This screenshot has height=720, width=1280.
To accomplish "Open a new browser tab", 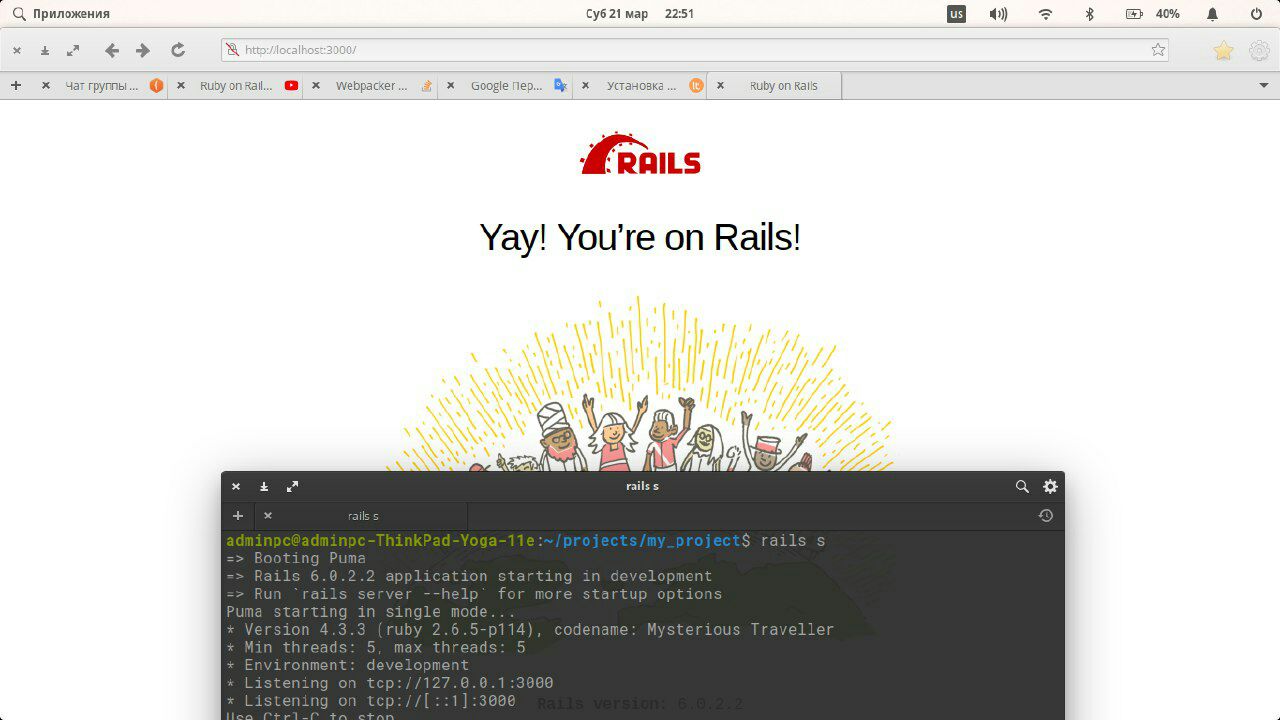I will click(x=16, y=86).
